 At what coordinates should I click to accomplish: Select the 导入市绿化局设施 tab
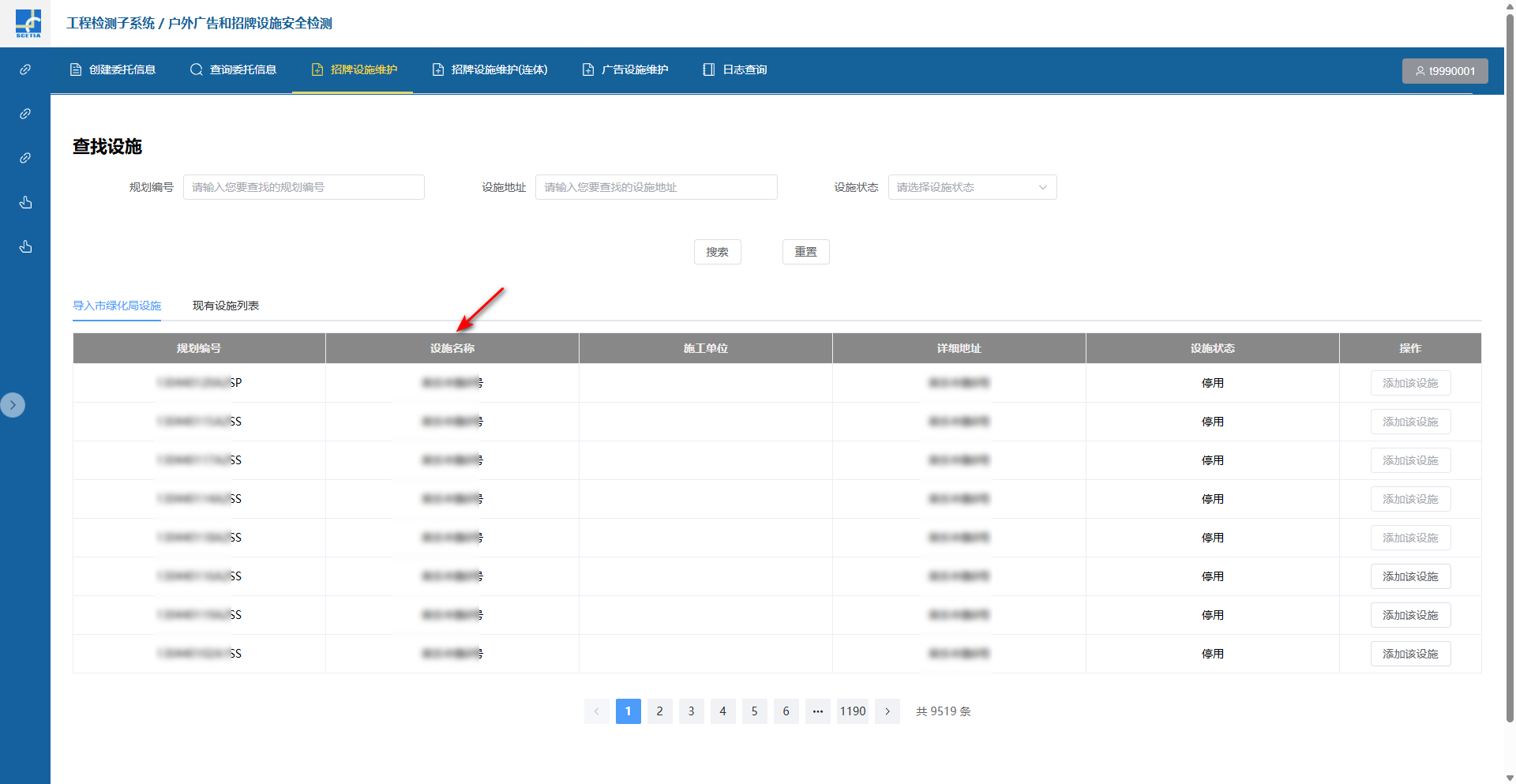(x=117, y=306)
